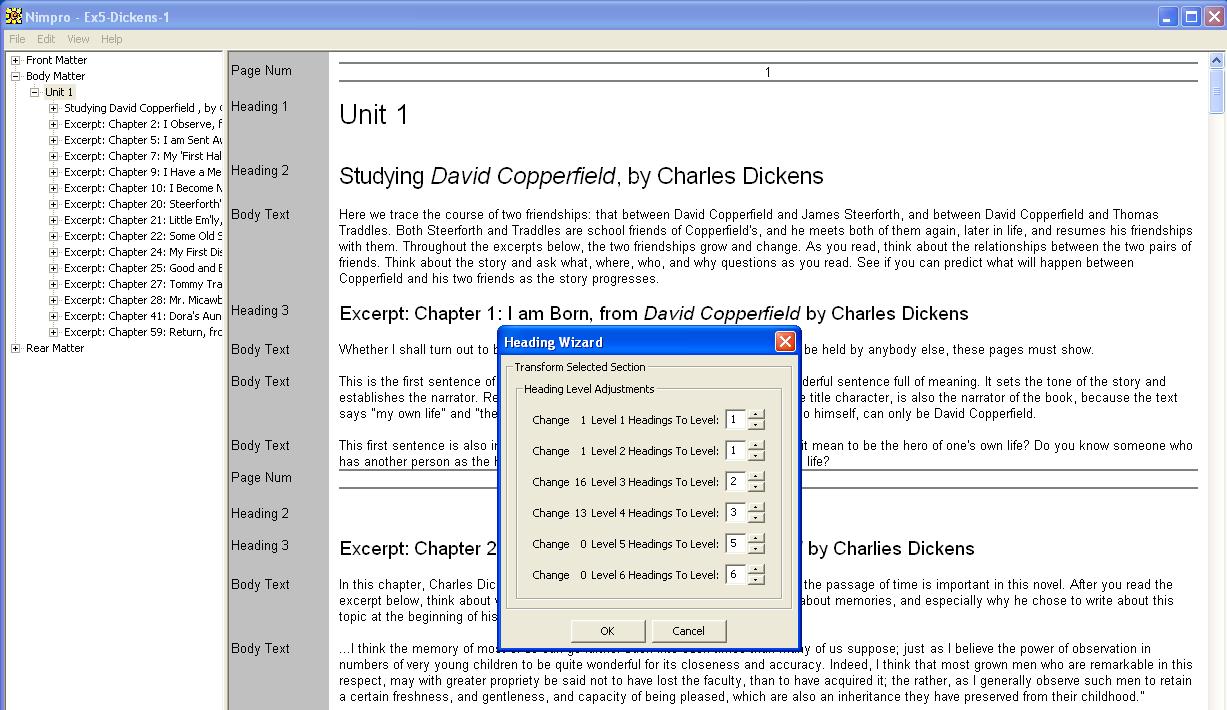Click the first Heading 3 style label
Image resolution: width=1227 pixels, height=710 pixels.
coord(259,311)
